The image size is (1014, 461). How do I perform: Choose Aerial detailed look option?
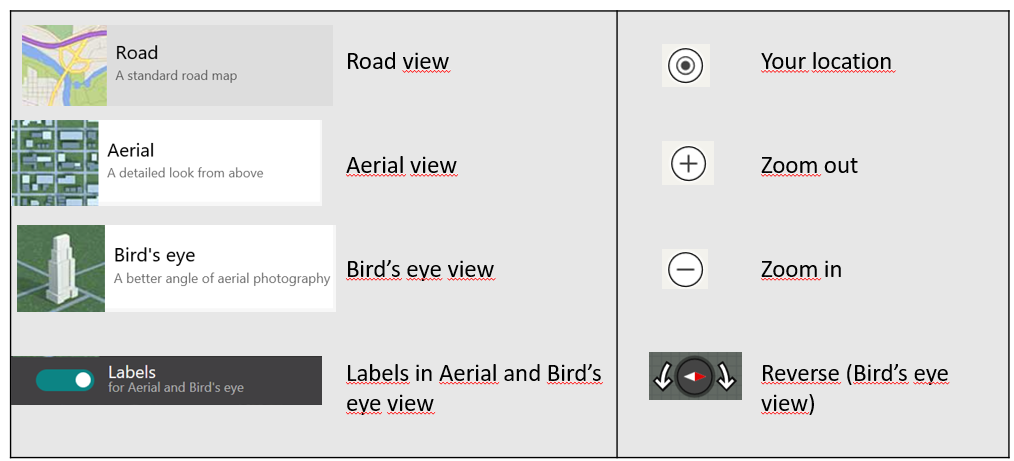point(185,161)
